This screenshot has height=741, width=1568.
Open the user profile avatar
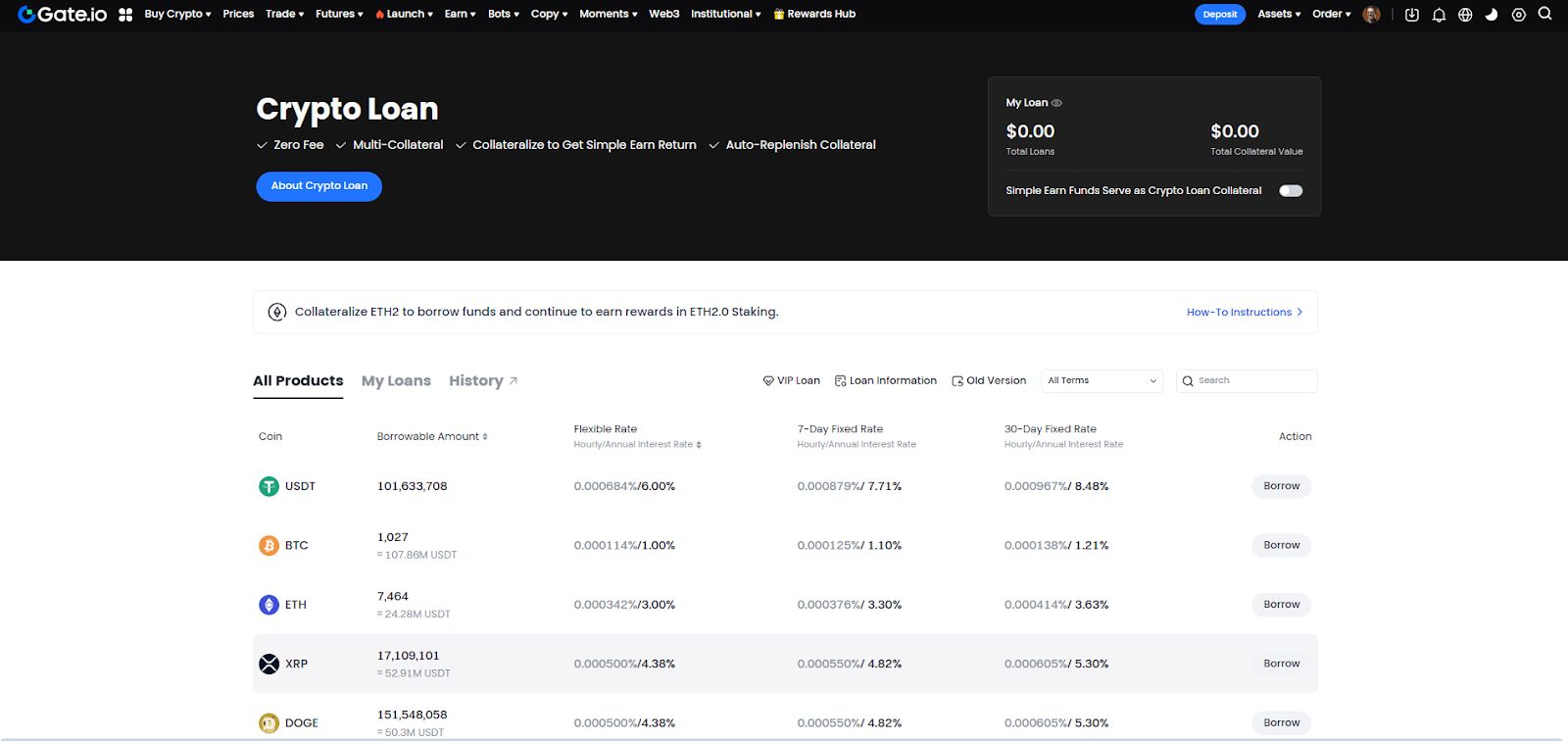click(x=1371, y=15)
